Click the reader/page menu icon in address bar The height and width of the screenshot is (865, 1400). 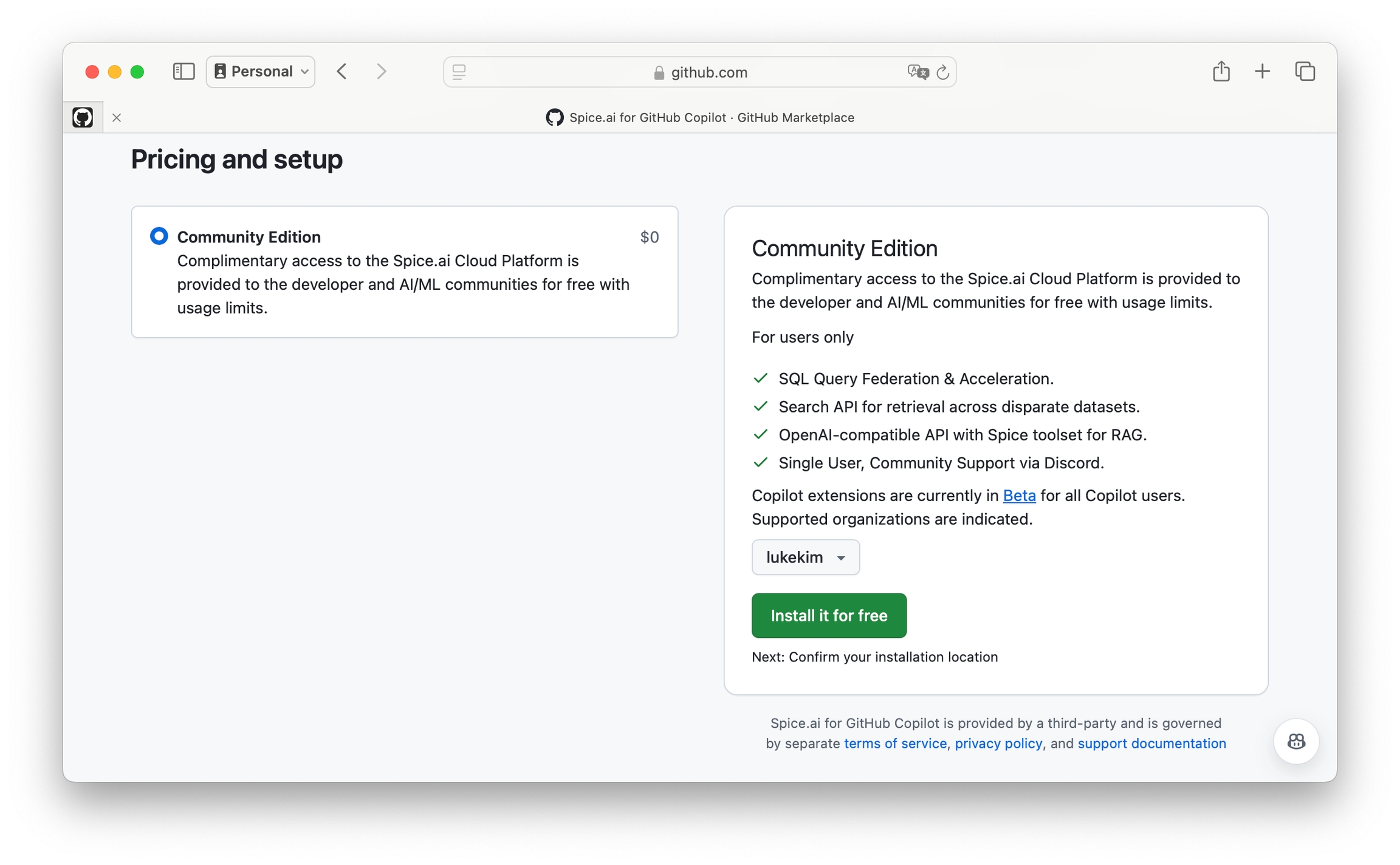point(459,72)
